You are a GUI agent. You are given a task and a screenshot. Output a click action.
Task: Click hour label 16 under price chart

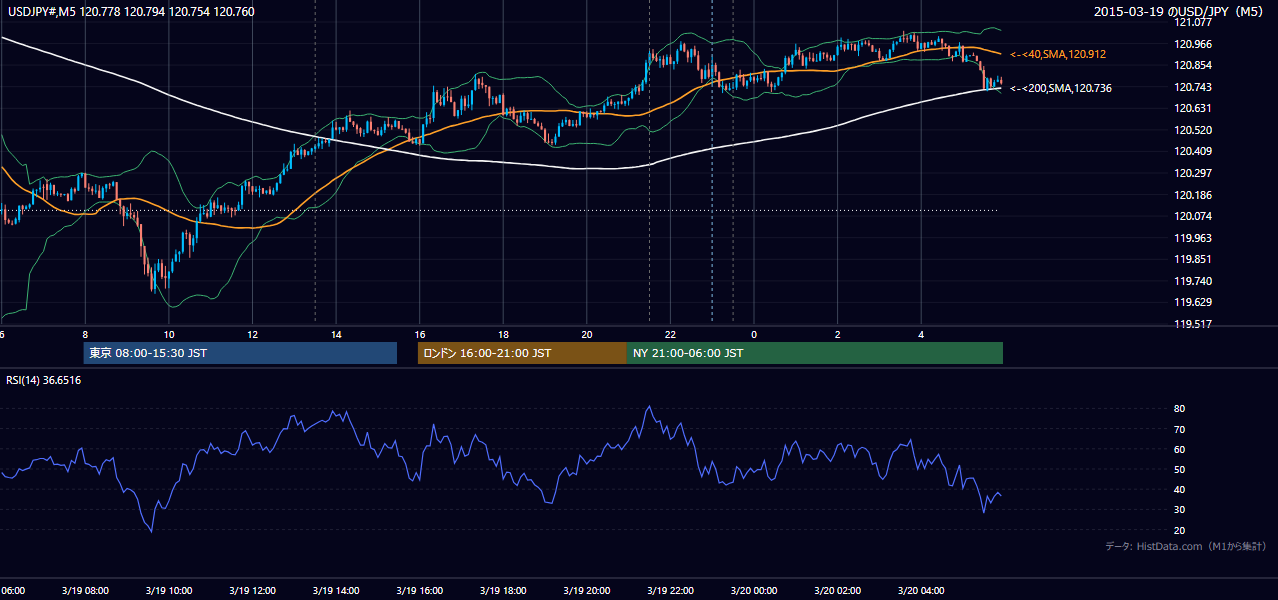click(x=420, y=335)
